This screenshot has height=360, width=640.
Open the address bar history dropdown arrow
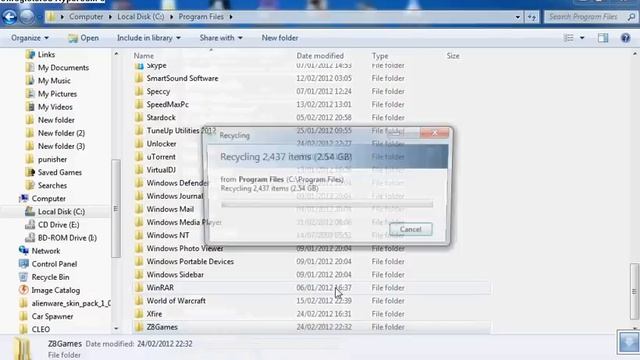pos(518,17)
